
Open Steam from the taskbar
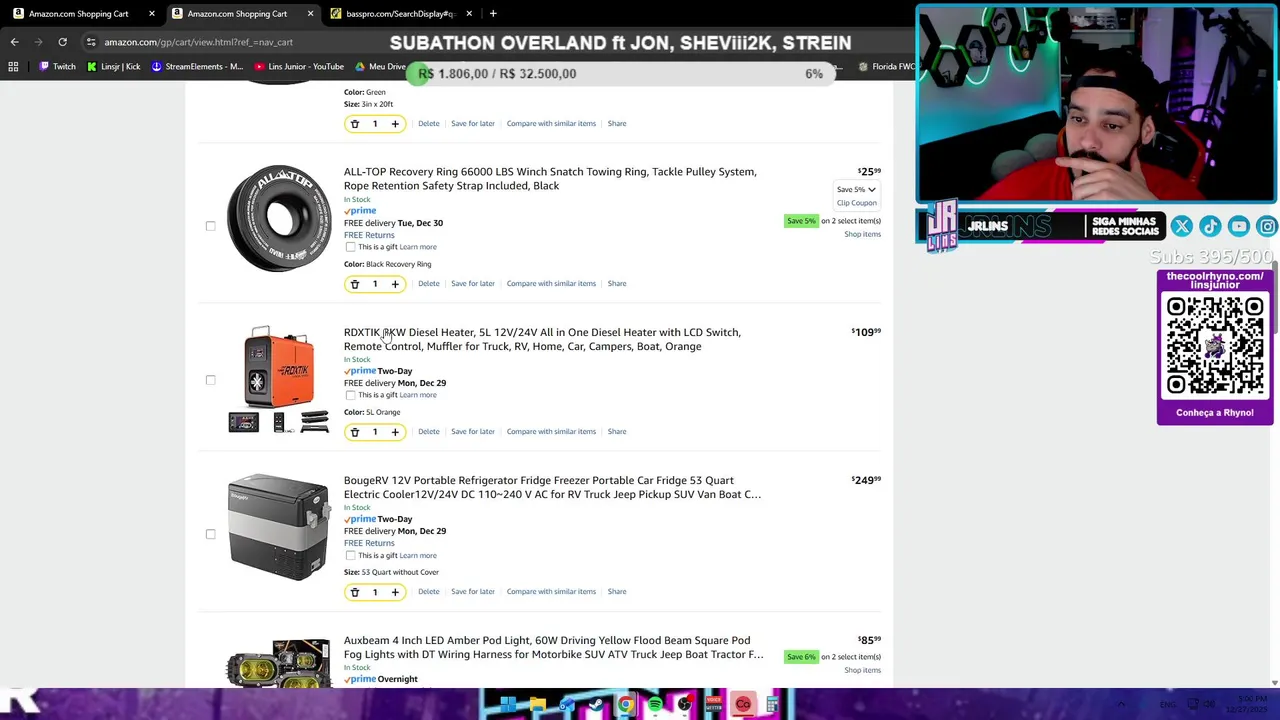pos(596,705)
